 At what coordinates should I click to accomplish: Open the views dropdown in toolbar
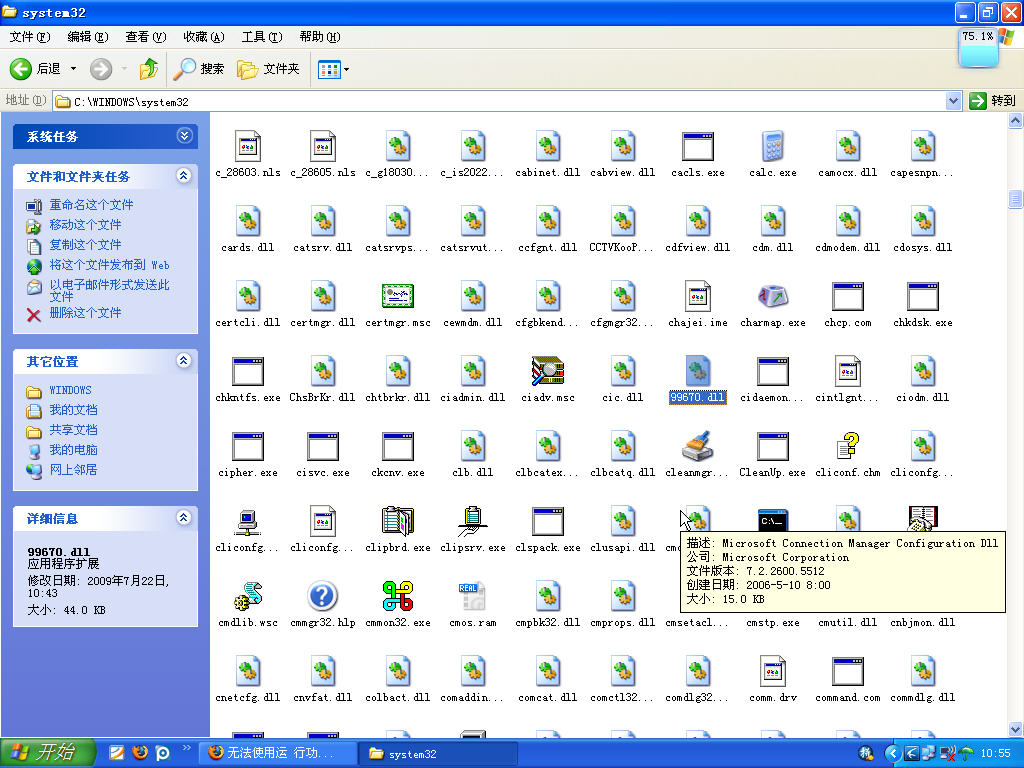click(x=346, y=69)
